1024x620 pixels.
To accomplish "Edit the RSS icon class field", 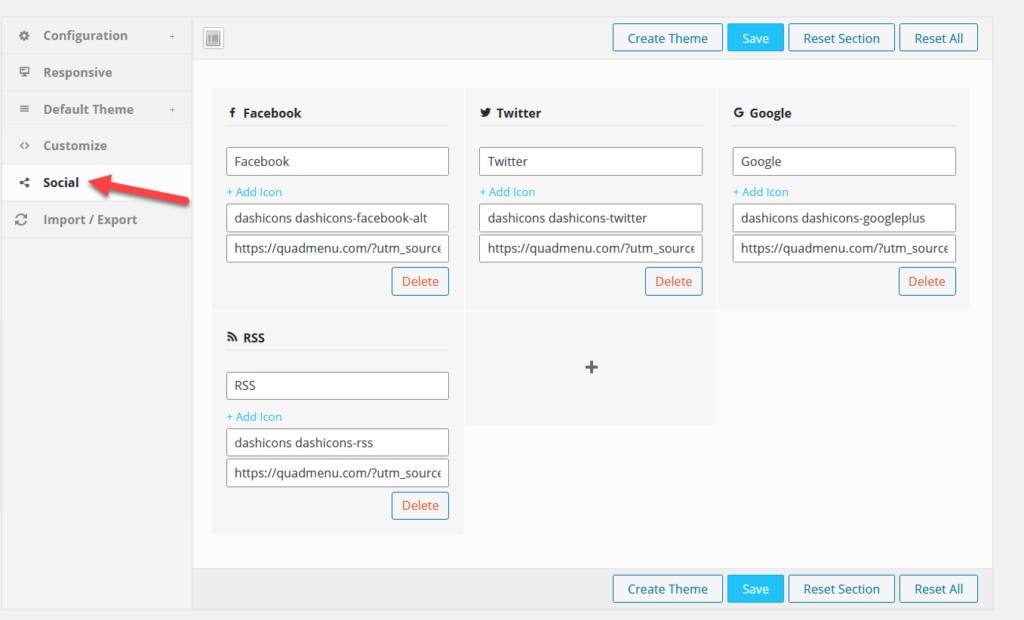I will tap(337, 442).
